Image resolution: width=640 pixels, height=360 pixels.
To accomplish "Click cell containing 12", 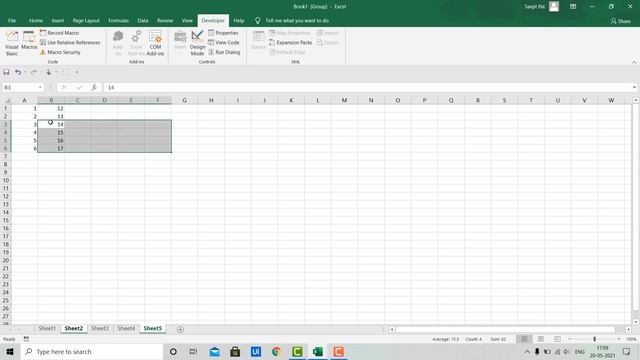I will tap(51, 109).
